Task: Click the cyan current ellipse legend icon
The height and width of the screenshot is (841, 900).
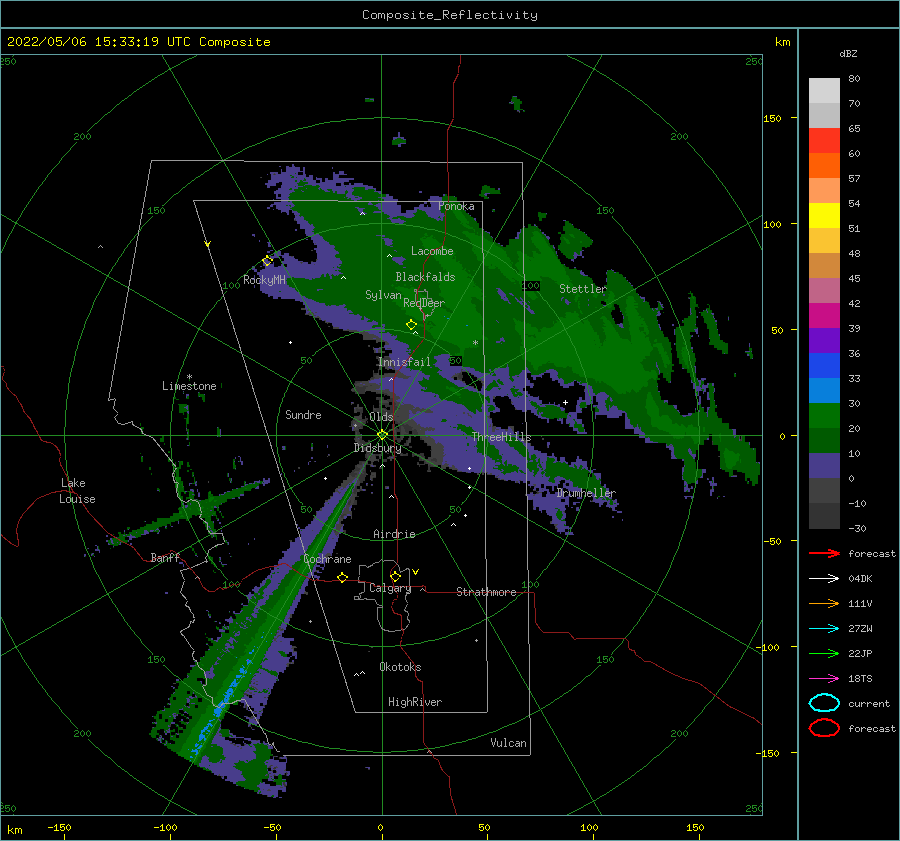Action: coord(824,703)
